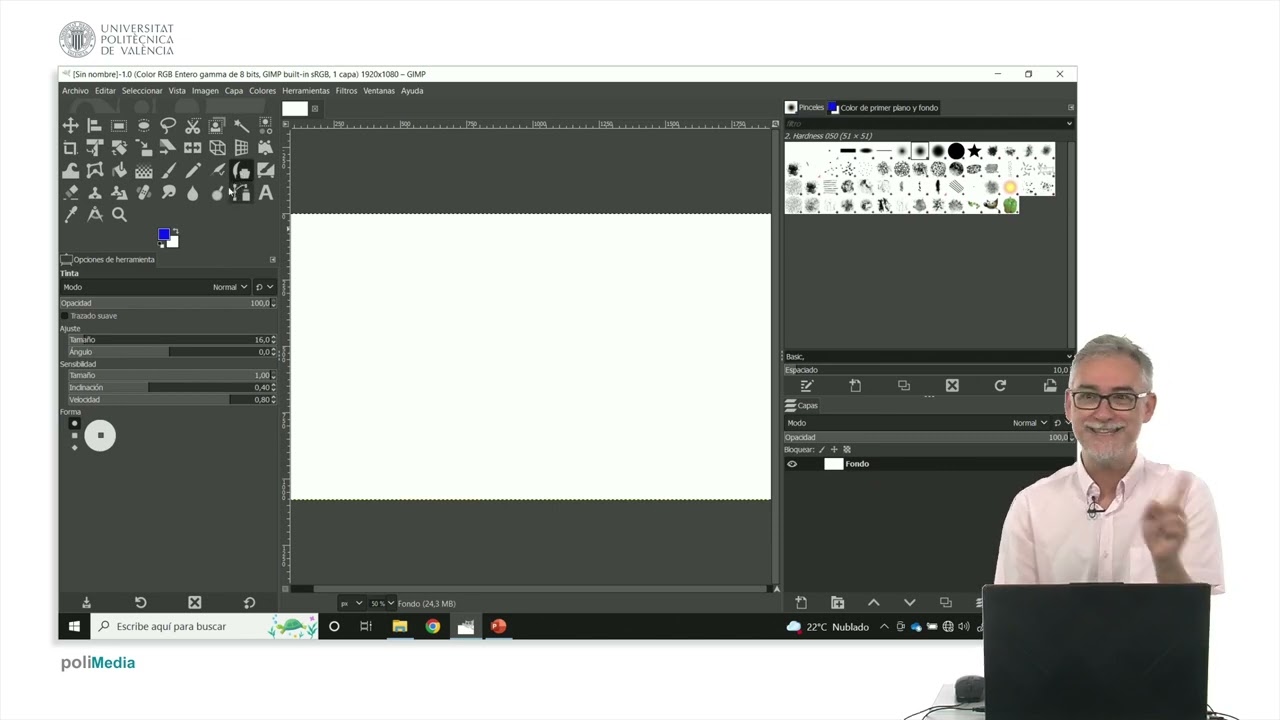Select the Eraser tool

click(x=70, y=192)
